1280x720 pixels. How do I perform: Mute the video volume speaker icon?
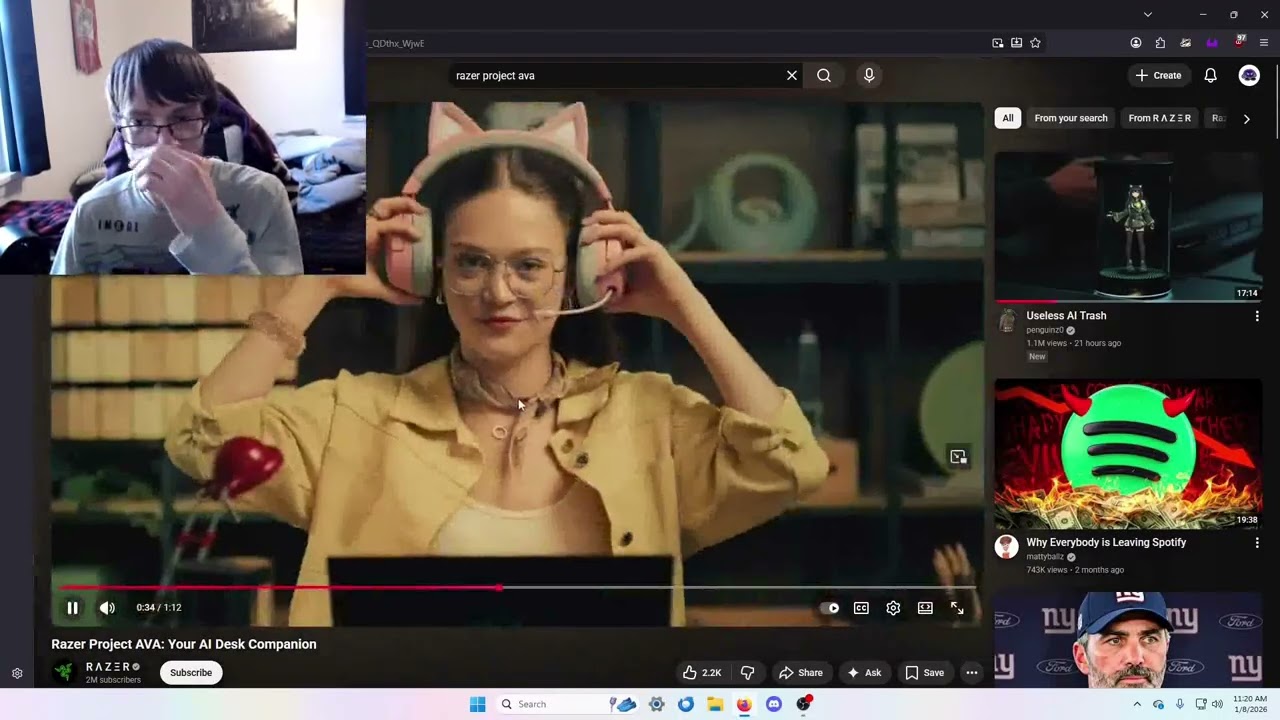pyautogui.click(x=107, y=608)
